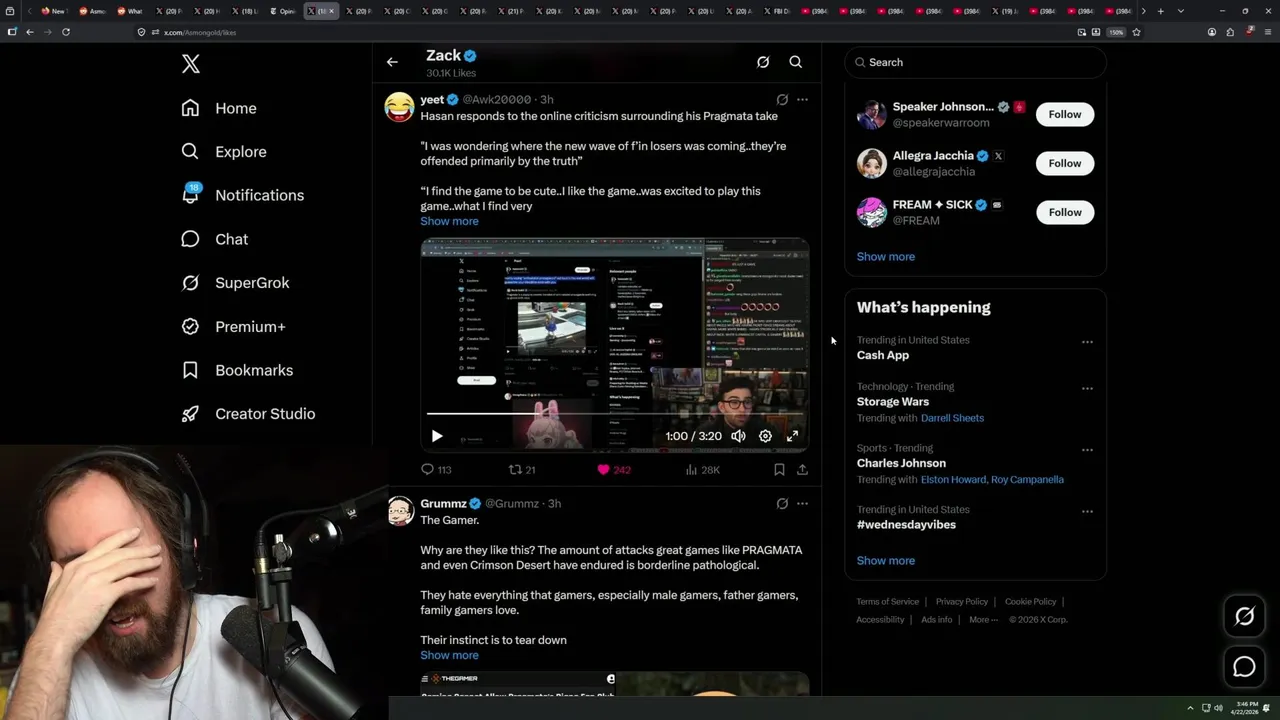Open more options for Cash App trend
This screenshot has width=1280, height=720.
point(1087,342)
